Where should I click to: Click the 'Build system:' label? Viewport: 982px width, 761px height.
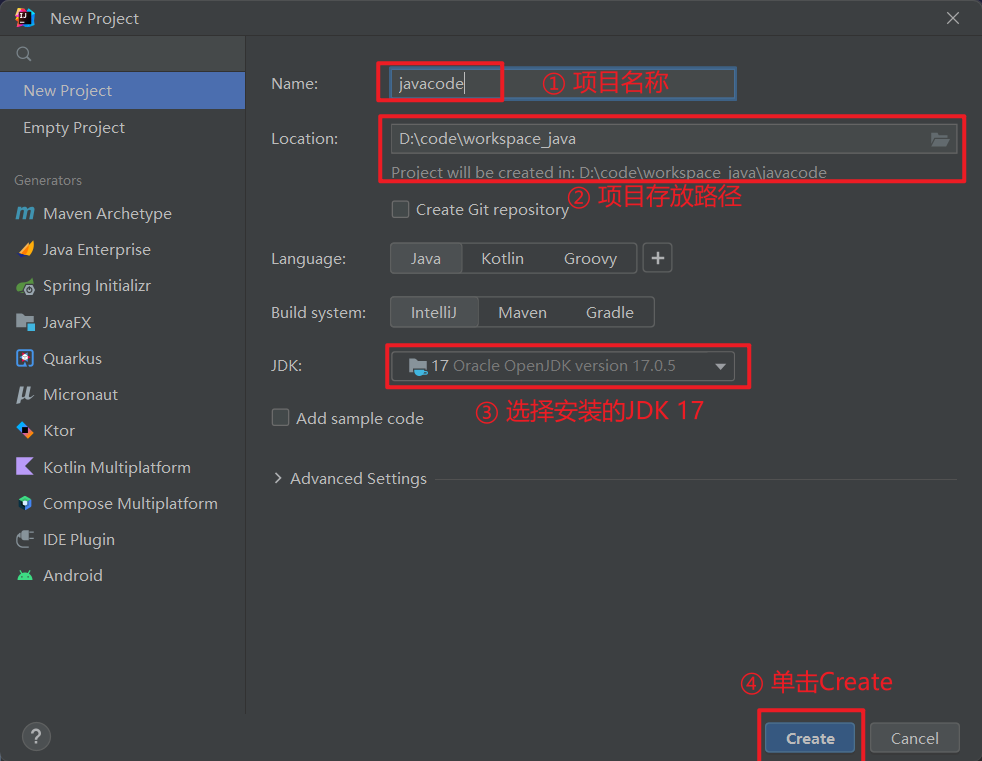pos(318,313)
